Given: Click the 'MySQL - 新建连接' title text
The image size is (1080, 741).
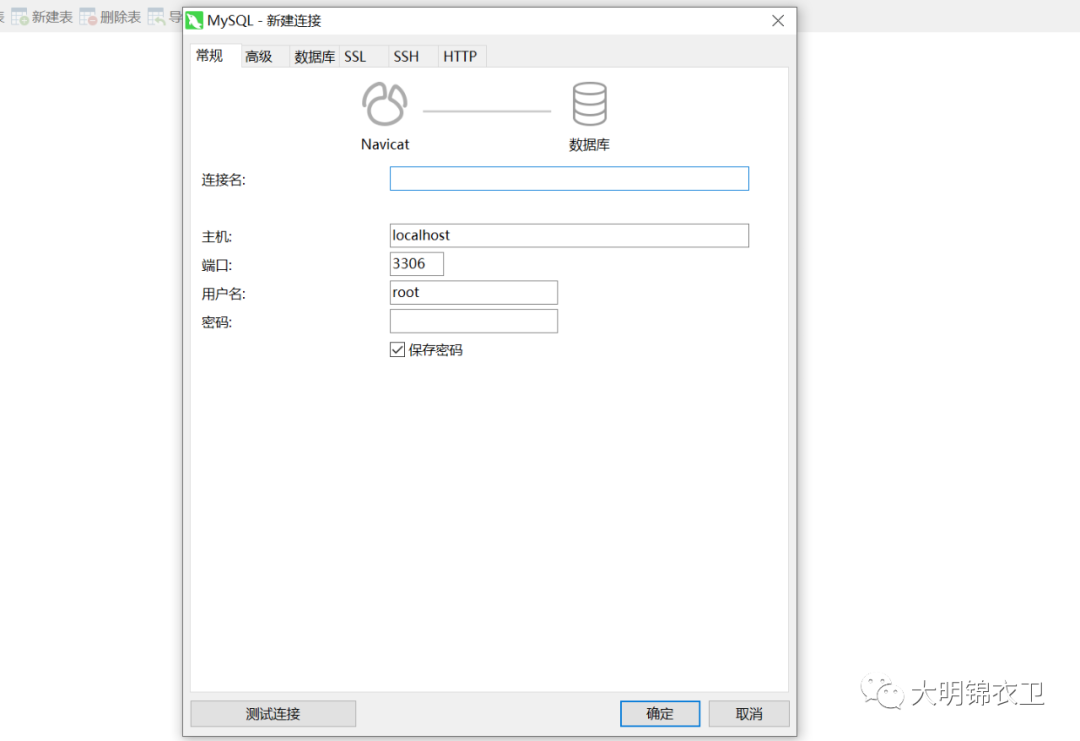Looking at the screenshot, I should click(264, 21).
